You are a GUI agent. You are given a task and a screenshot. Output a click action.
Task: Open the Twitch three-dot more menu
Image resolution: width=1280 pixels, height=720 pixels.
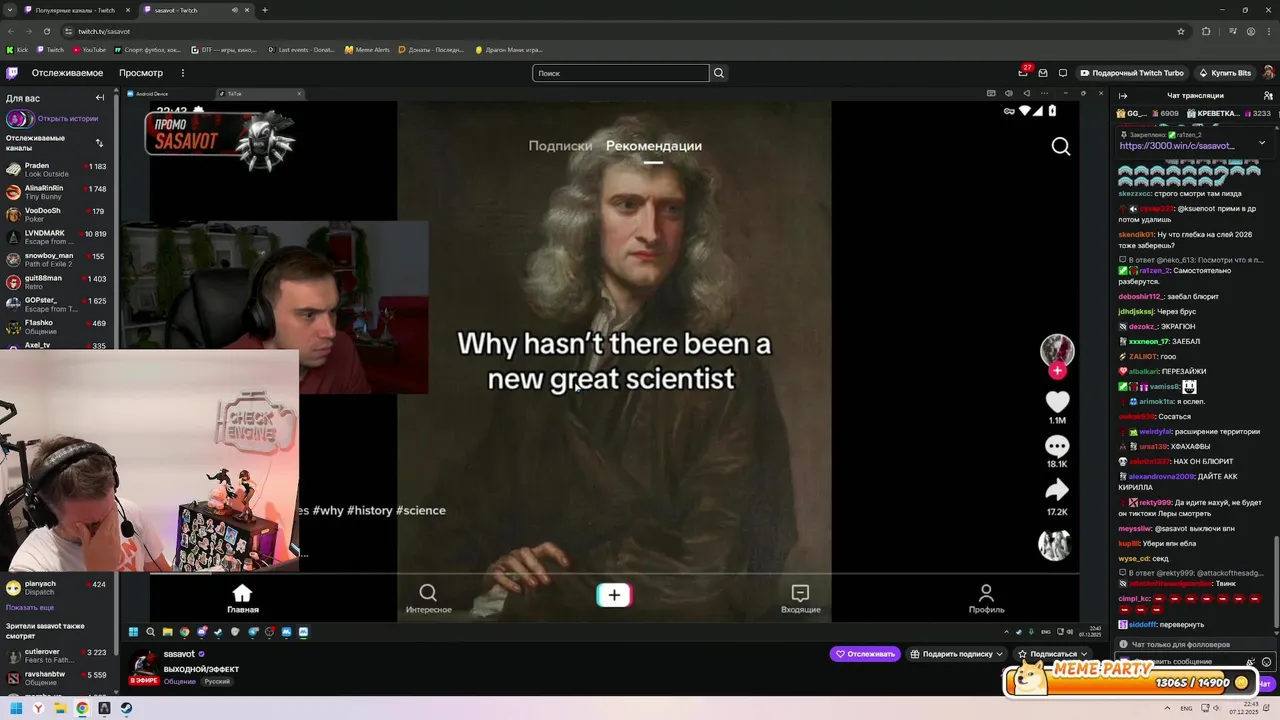point(183,73)
